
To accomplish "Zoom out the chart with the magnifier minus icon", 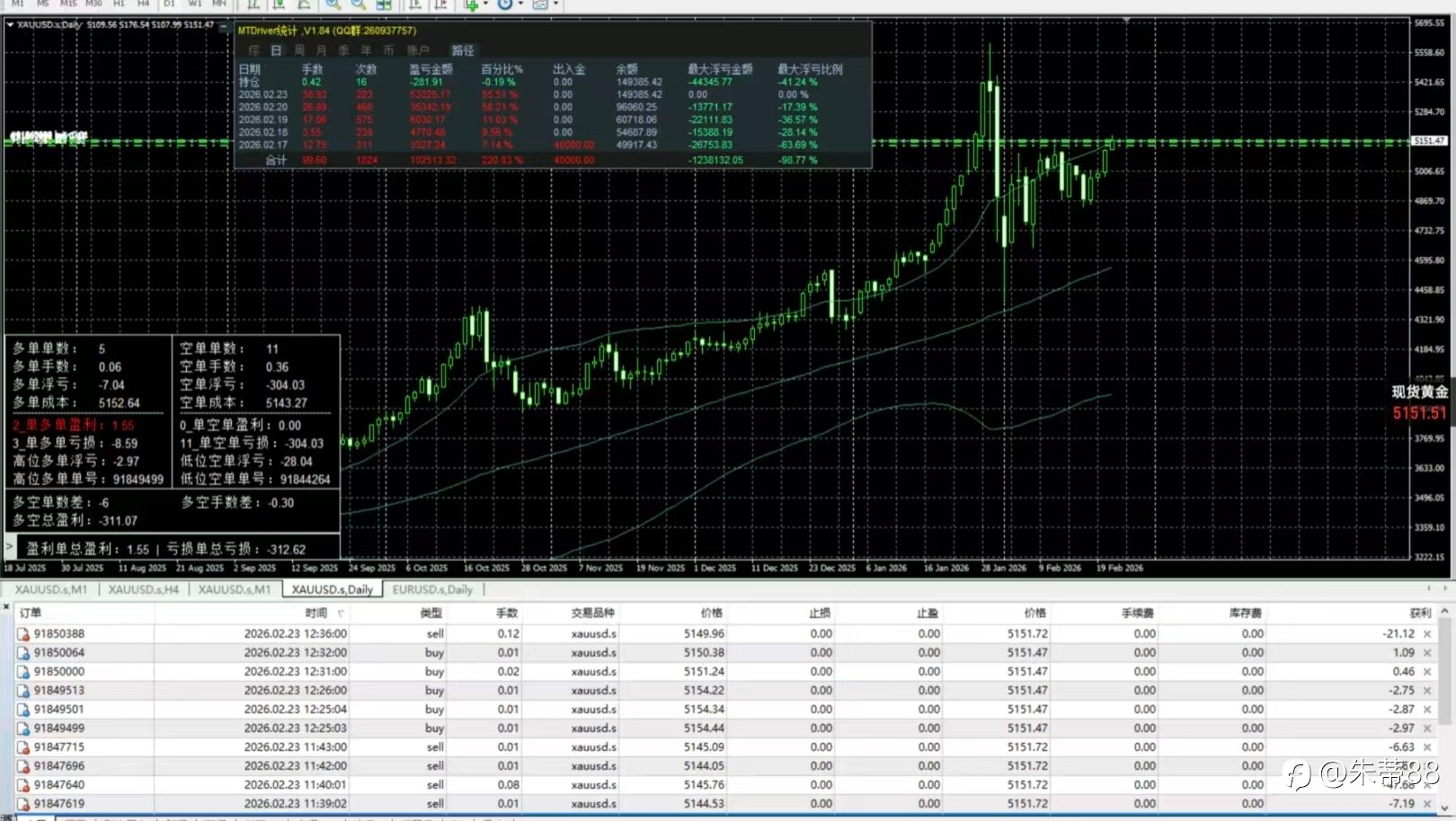I will (x=358, y=4).
